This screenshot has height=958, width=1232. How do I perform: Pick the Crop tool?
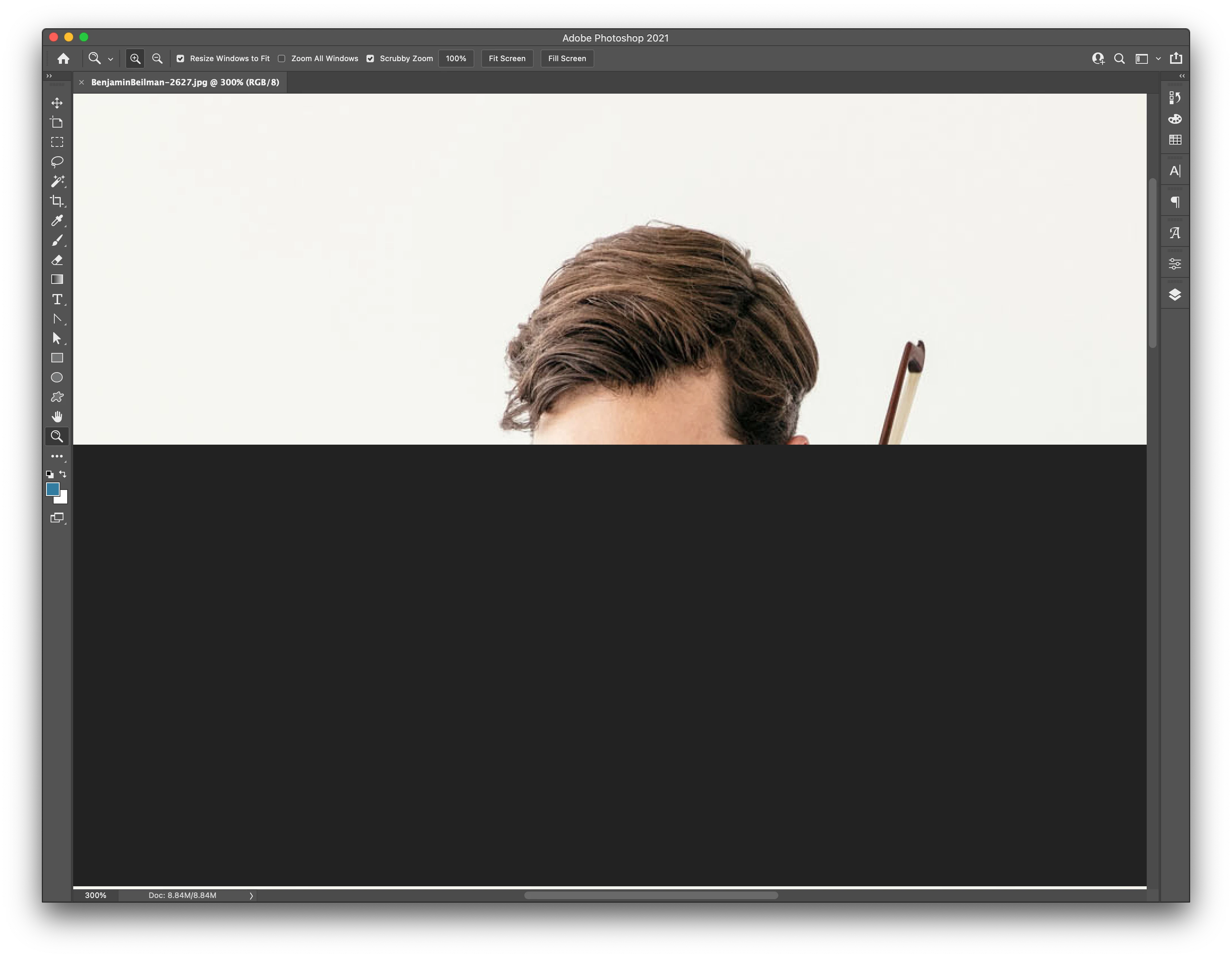(x=57, y=201)
